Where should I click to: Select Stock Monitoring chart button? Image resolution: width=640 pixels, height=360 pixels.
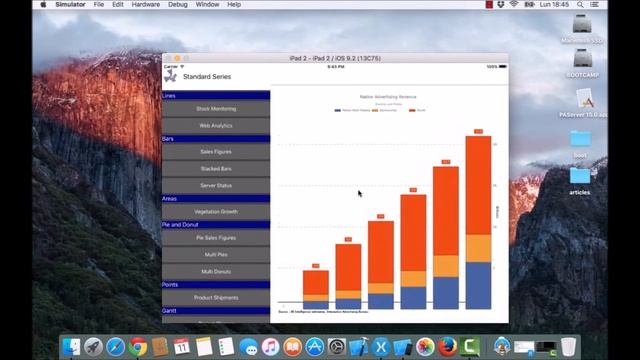pos(216,109)
